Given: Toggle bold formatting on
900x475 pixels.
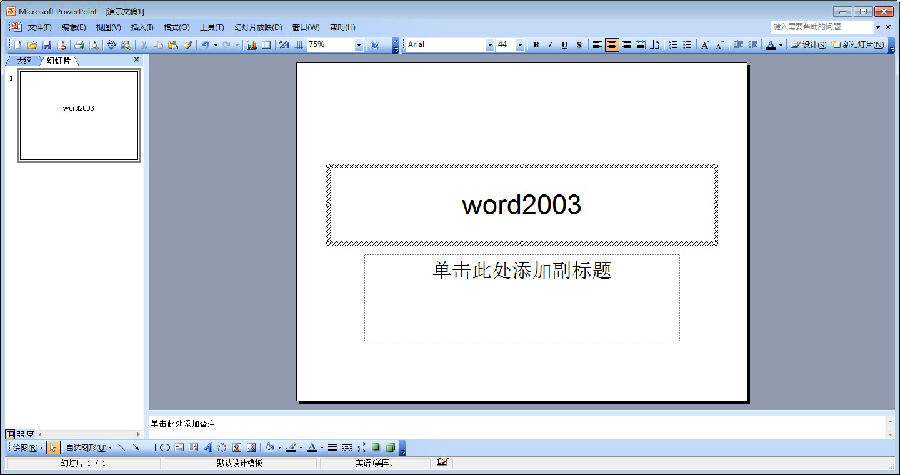Looking at the screenshot, I should pyautogui.click(x=536, y=45).
